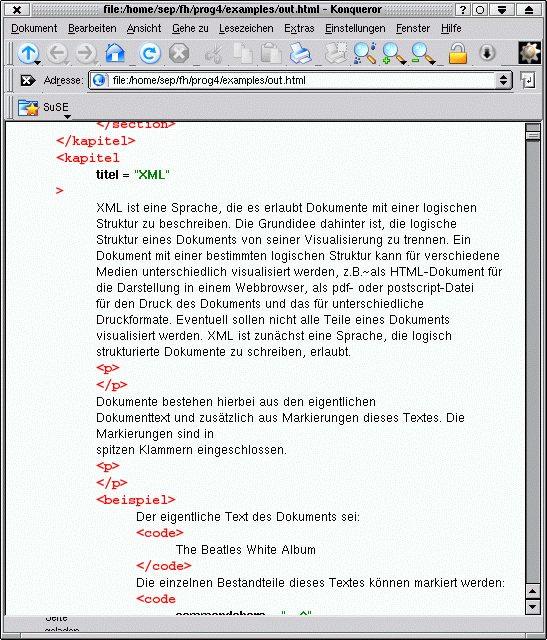Click the KDE gear throbber icon
Screen dimensions: 547x640
tap(529, 53)
